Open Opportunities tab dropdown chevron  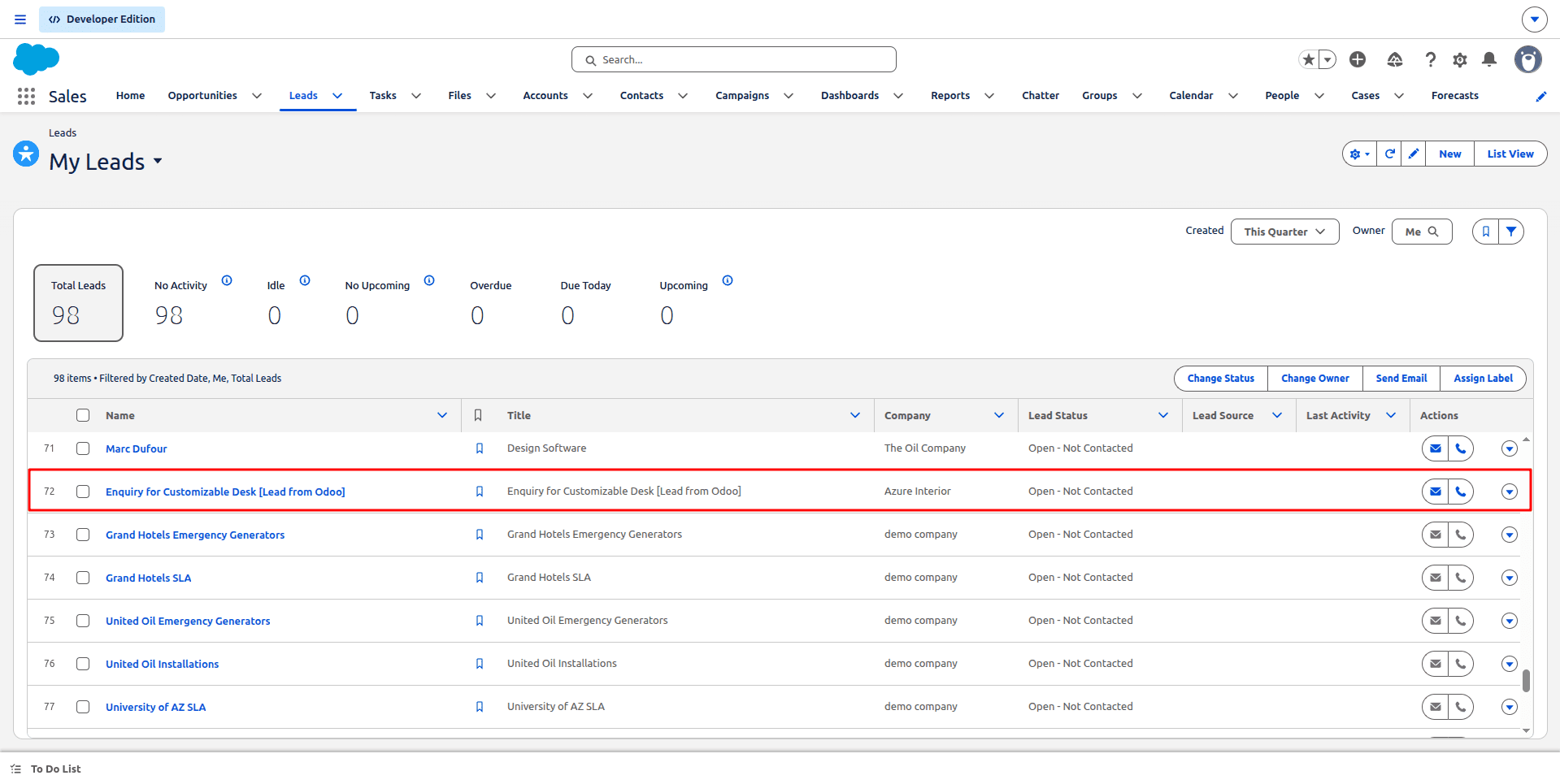(x=257, y=96)
